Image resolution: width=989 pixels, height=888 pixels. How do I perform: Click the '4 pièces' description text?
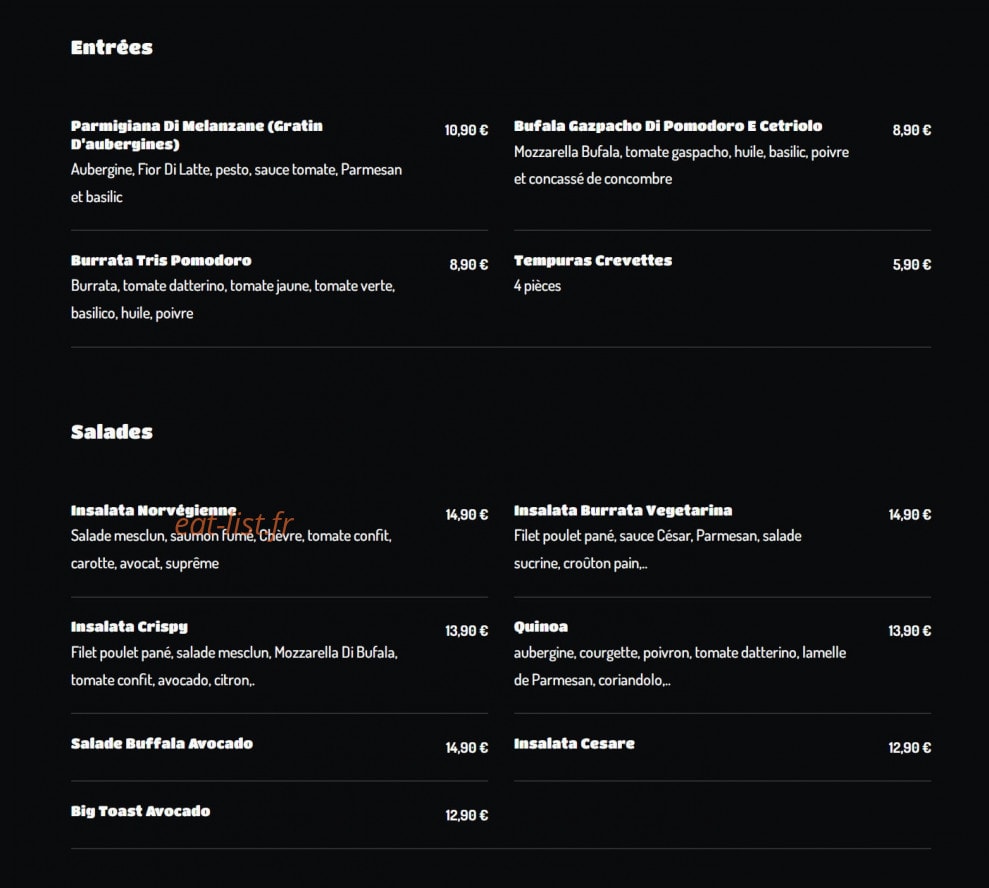(537, 286)
